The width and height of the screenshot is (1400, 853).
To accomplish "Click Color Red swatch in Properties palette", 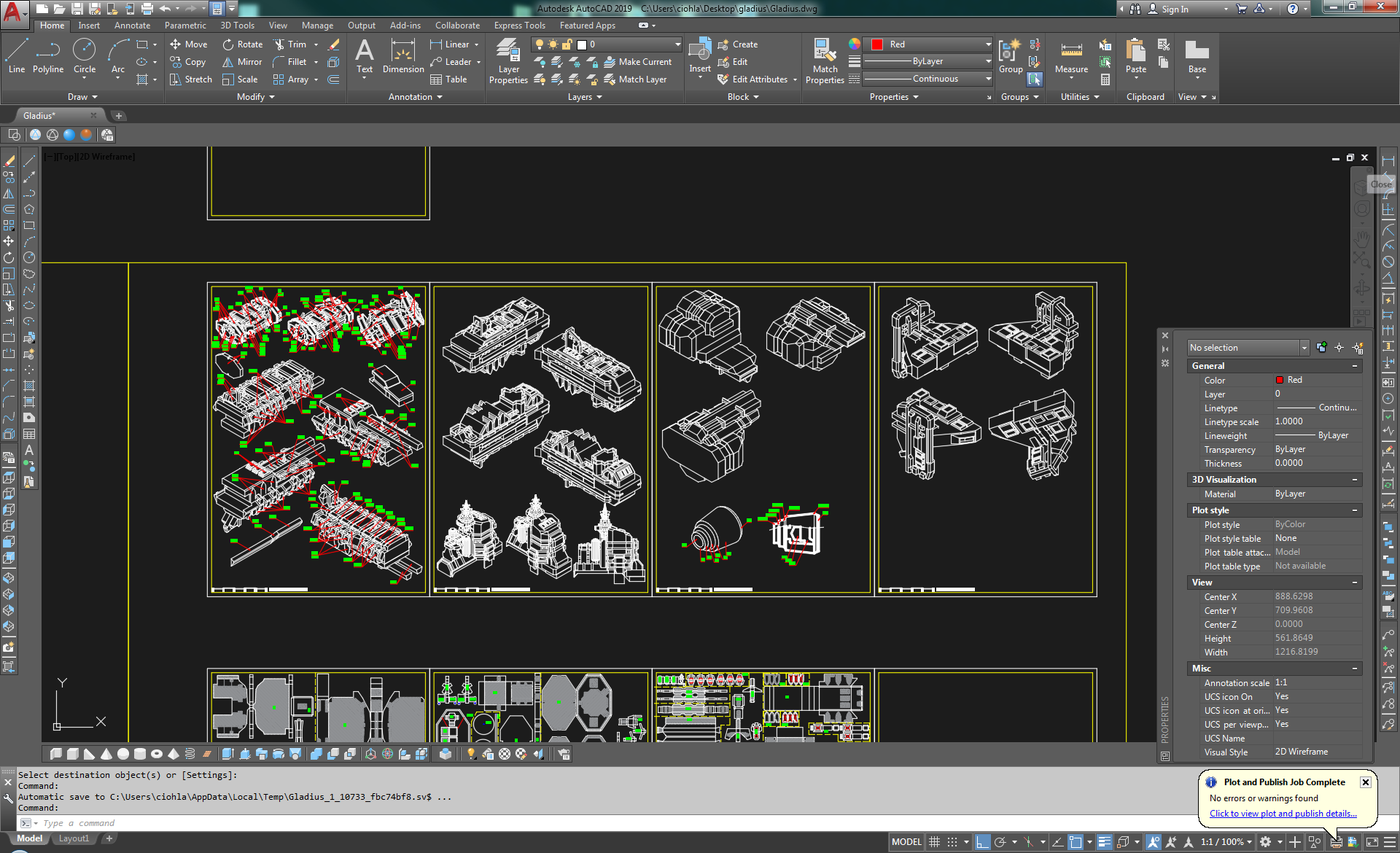I will [1279, 380].
